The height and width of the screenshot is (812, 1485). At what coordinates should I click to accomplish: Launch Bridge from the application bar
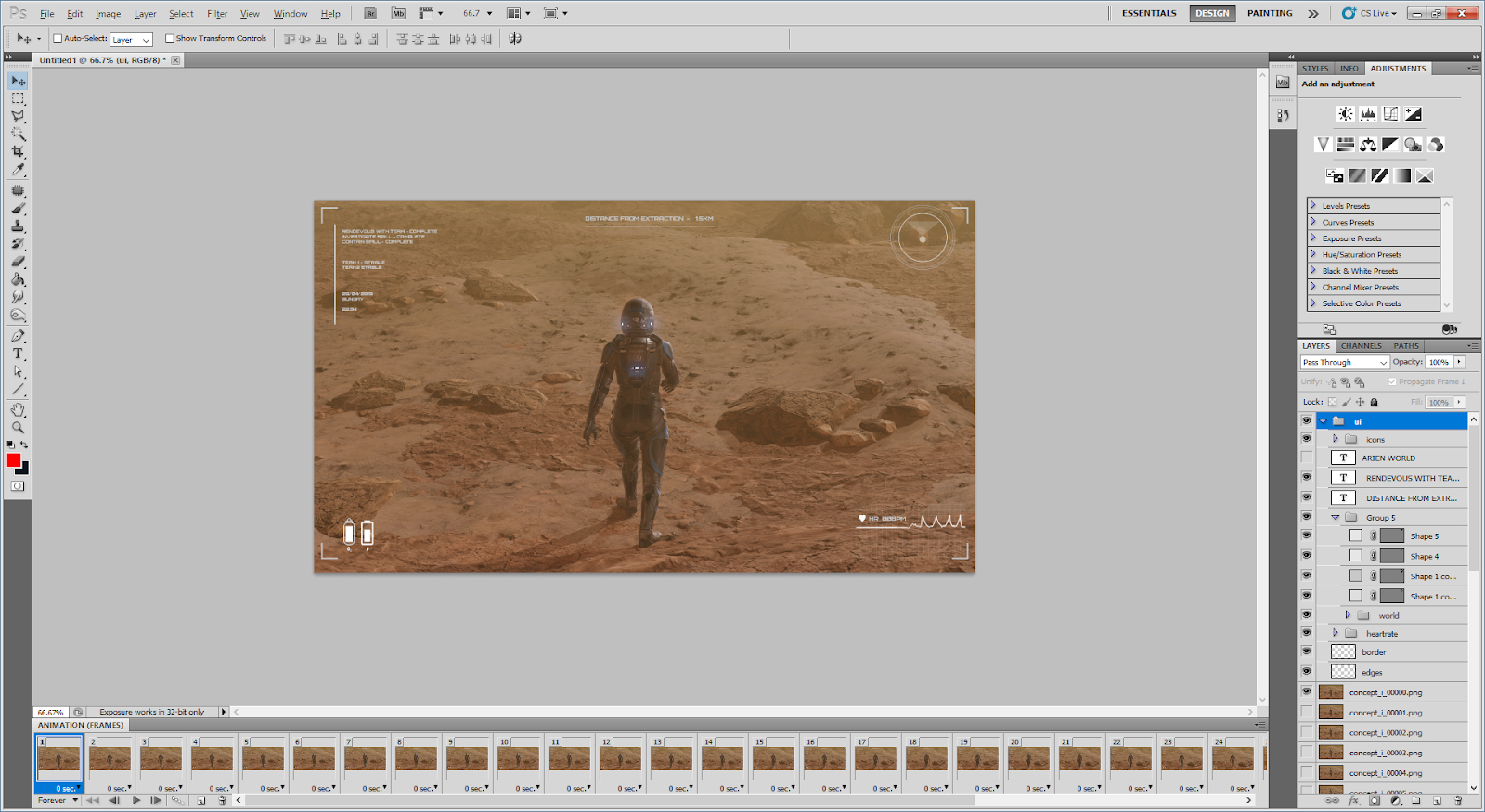[370, 14]
